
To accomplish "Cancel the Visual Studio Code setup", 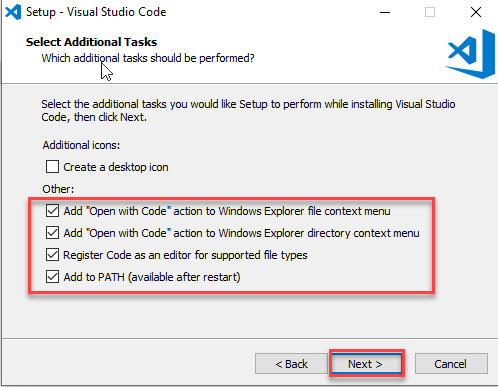I will [x=451, y=364].
